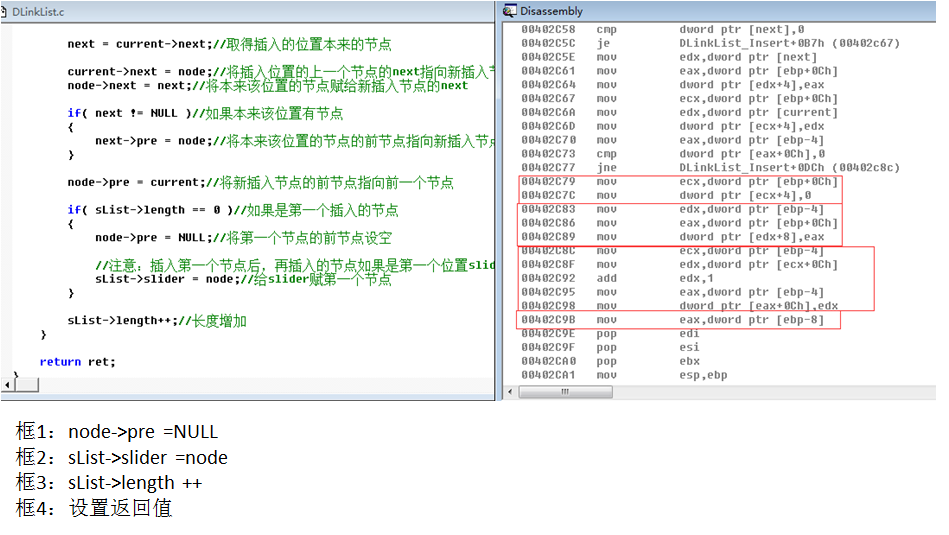Click disassembly row 00402C6A
Image resolution: width=949 pixels, height=535 pixels.
coord(679,113)
